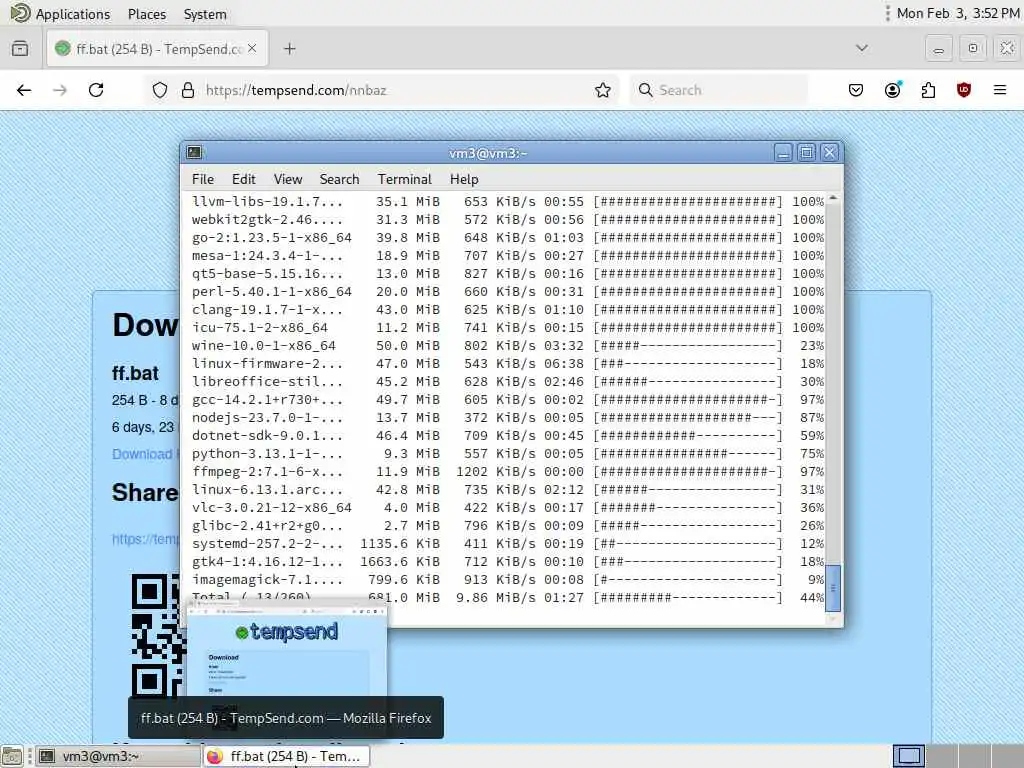Bookmark page with star icon

pos(603,90)
